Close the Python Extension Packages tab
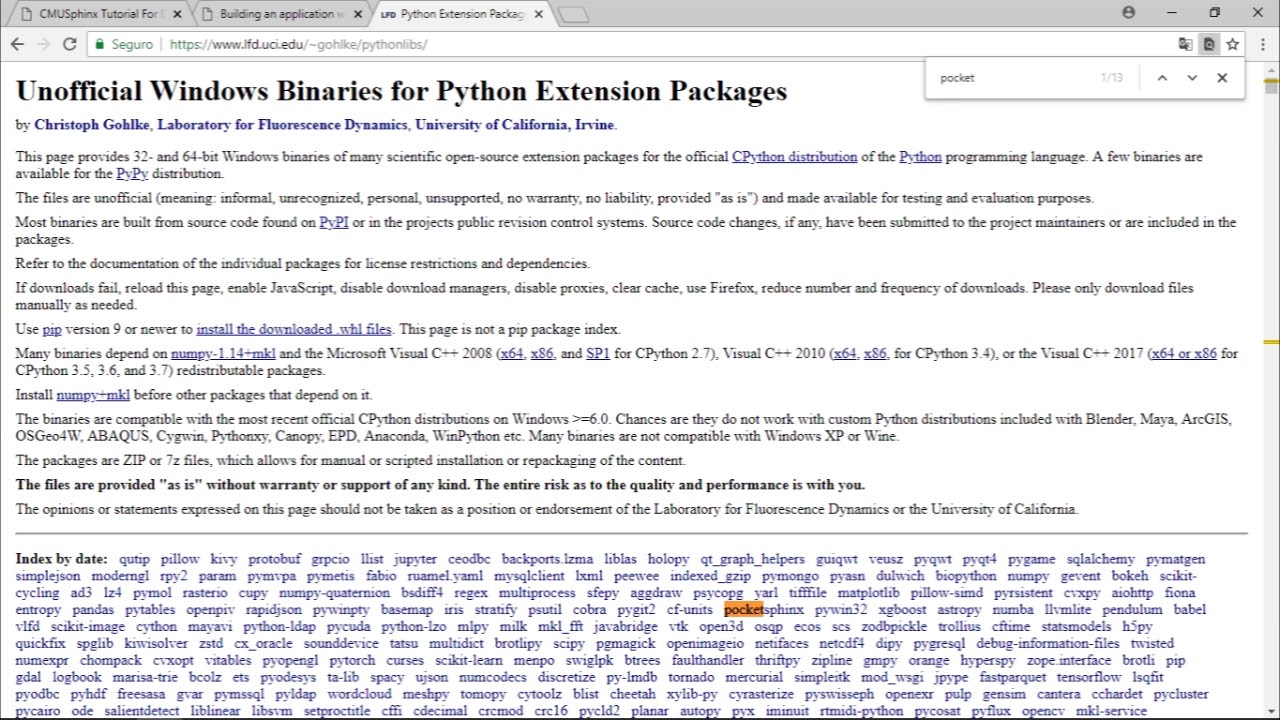 (539, 14)
